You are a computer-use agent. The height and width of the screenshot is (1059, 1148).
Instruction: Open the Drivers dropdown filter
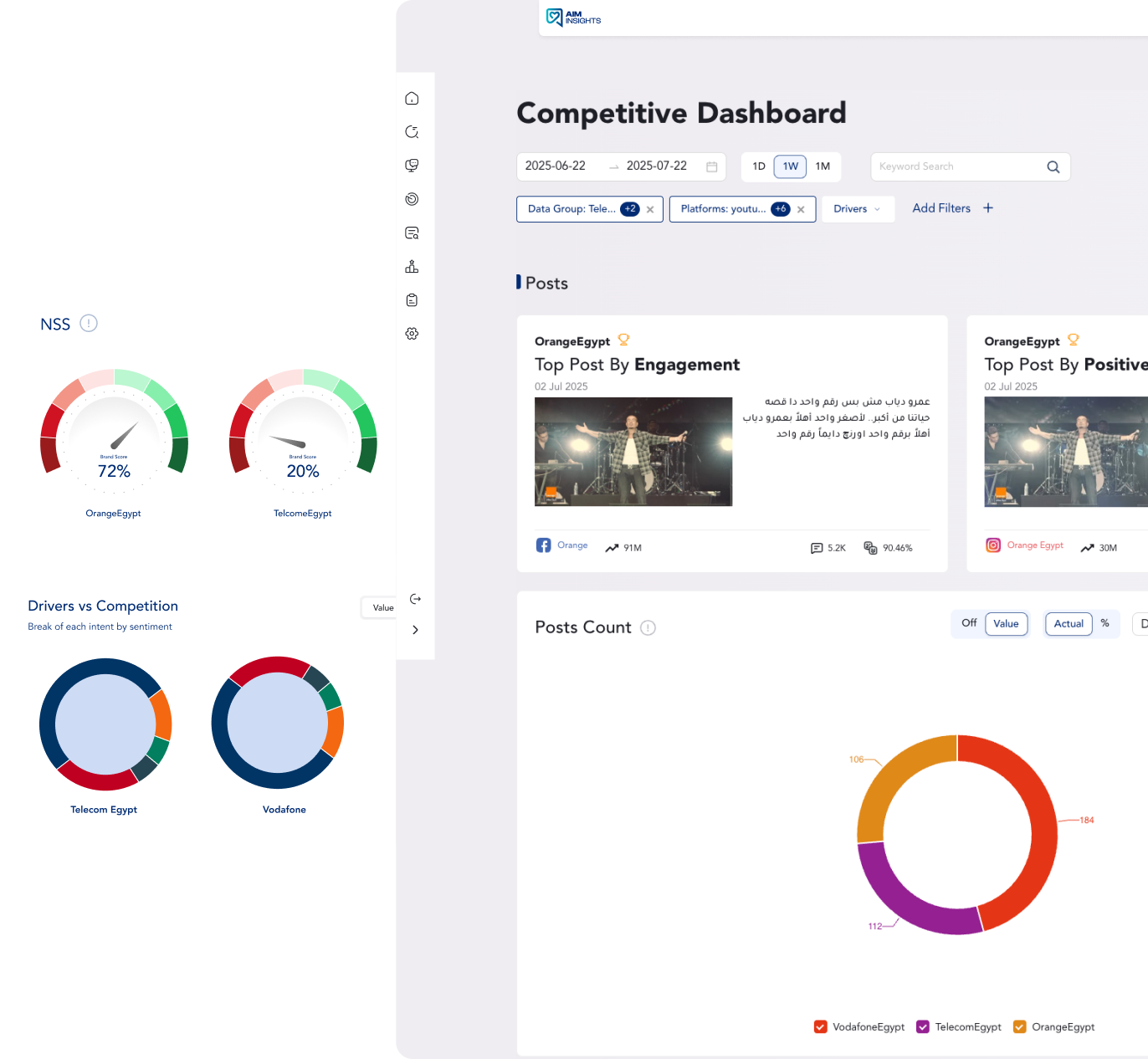[x=858, y=209]
